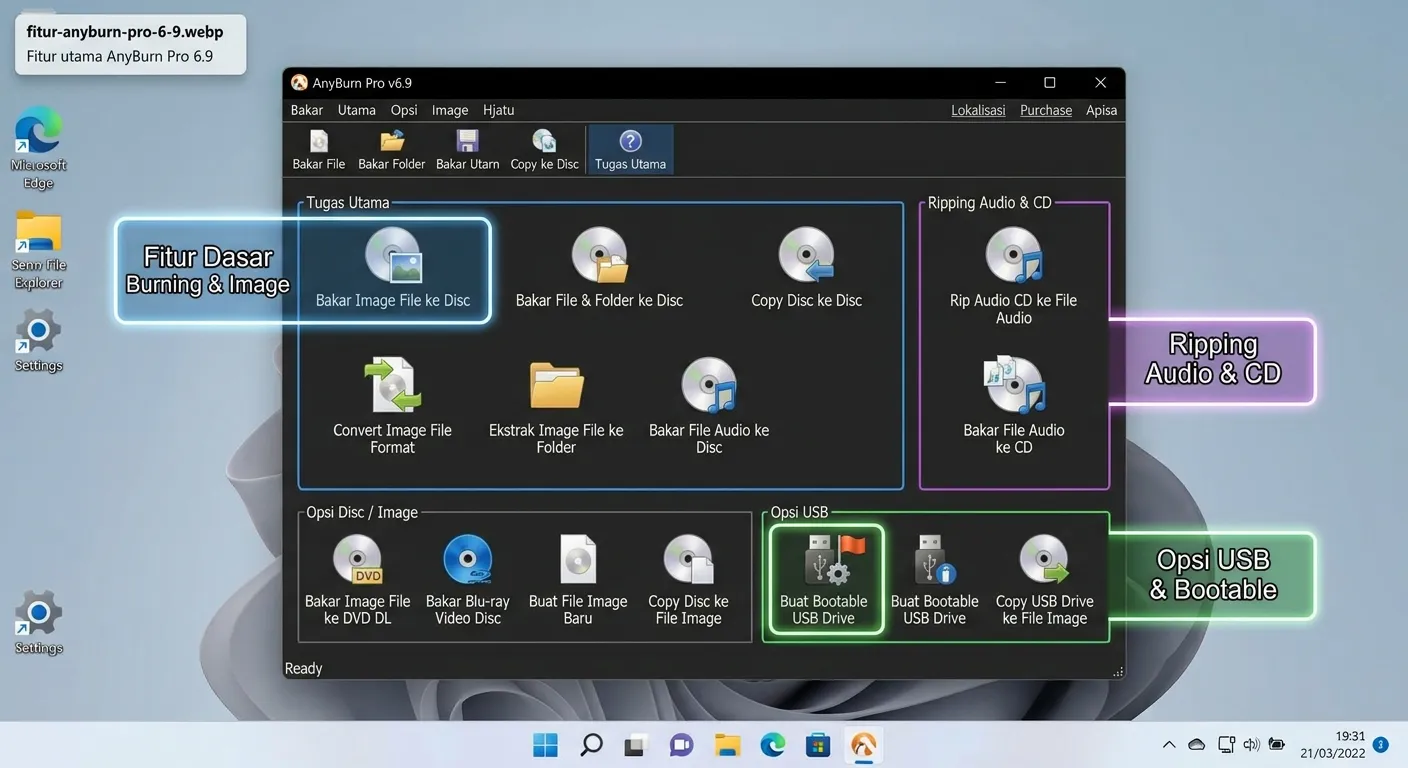The width and height of the screenshot is (1408, 768).
Task: Click the Lokalisasi link
Action: pos(978,110)
